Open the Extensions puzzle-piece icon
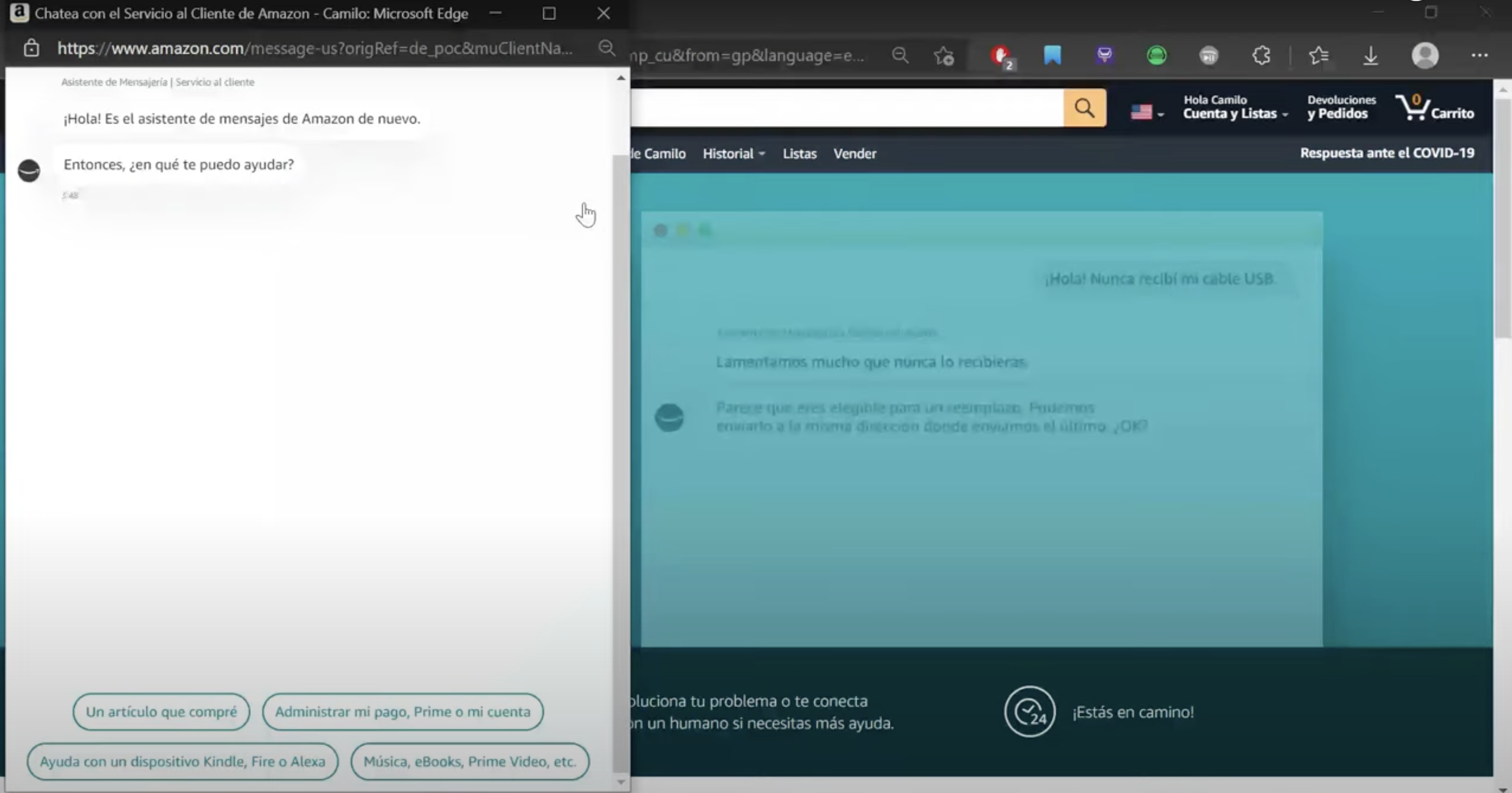Viewport: 1512px width, 793px height. point(1261,56)
